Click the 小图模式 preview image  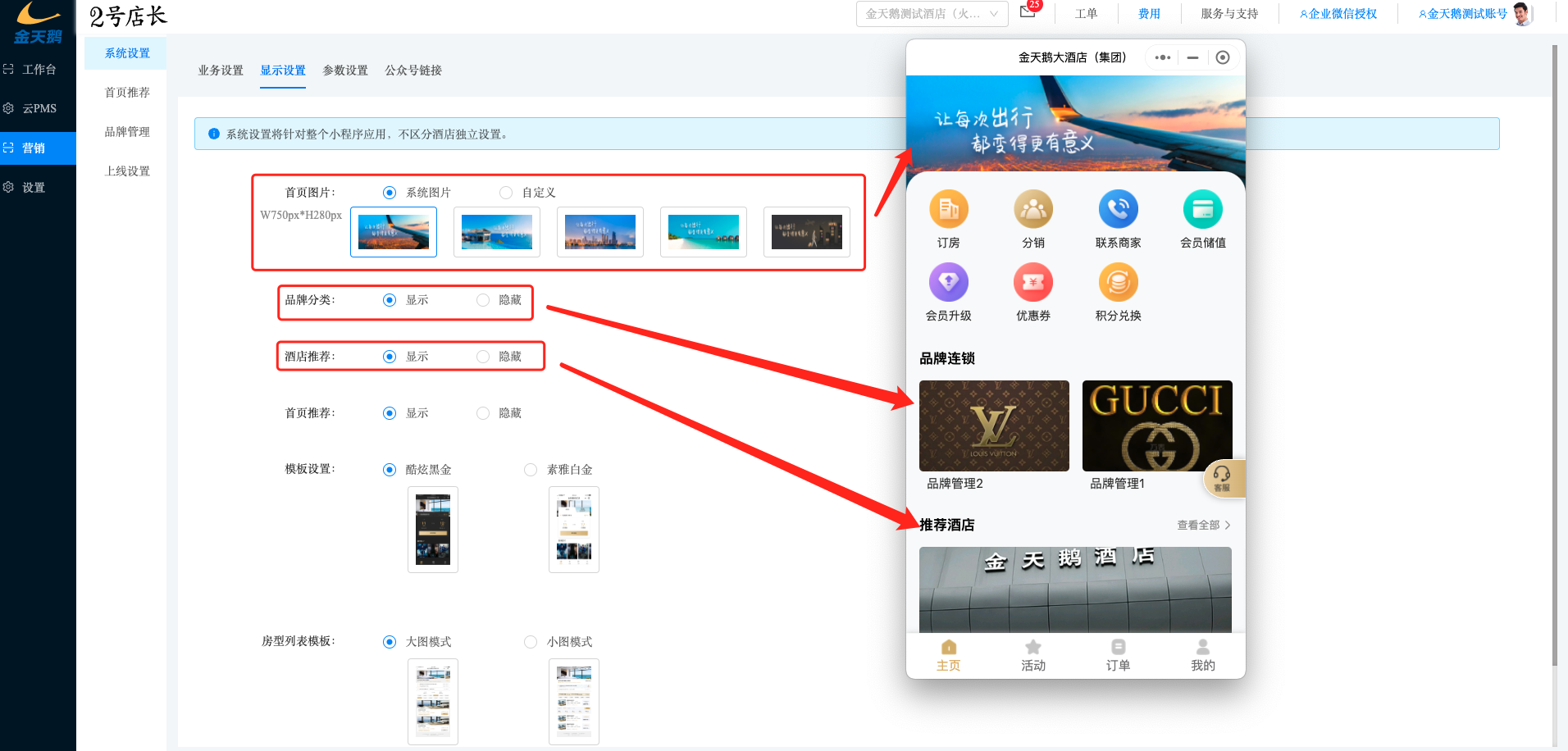[574, 702]
